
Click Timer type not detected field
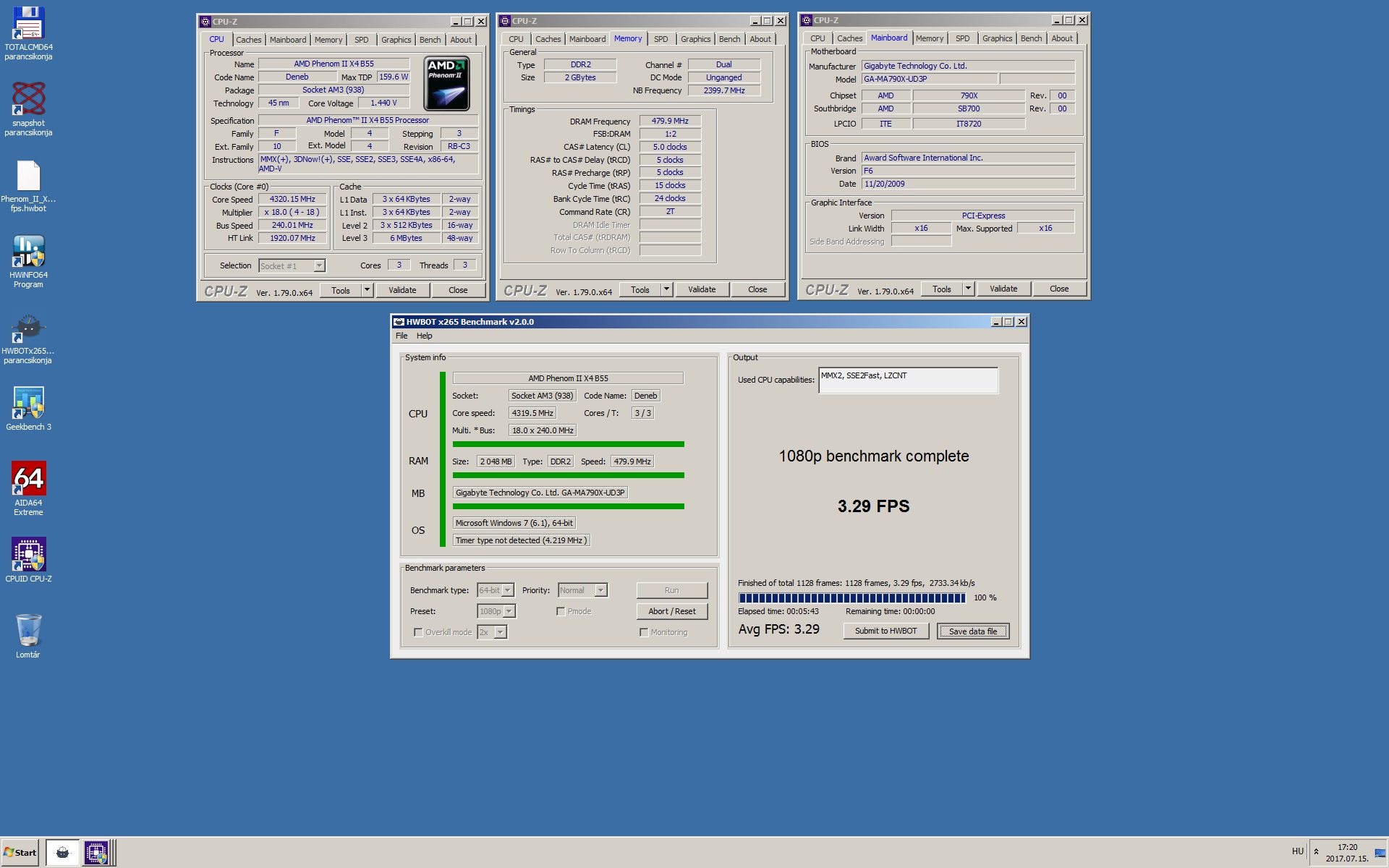click(521, 540)
